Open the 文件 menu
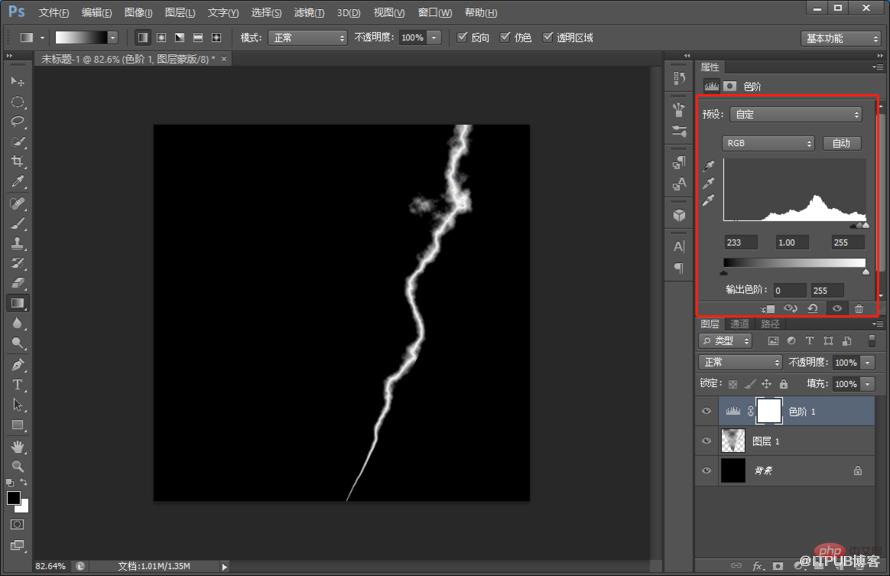This screenshot has height=576, width=890. (x=53, y=12)
